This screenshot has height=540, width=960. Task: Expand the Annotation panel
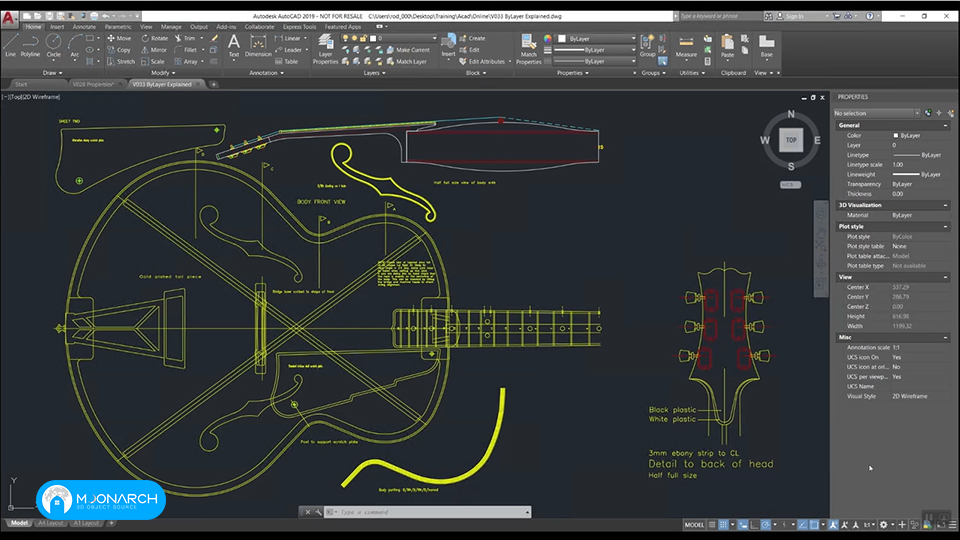point(266,73)
